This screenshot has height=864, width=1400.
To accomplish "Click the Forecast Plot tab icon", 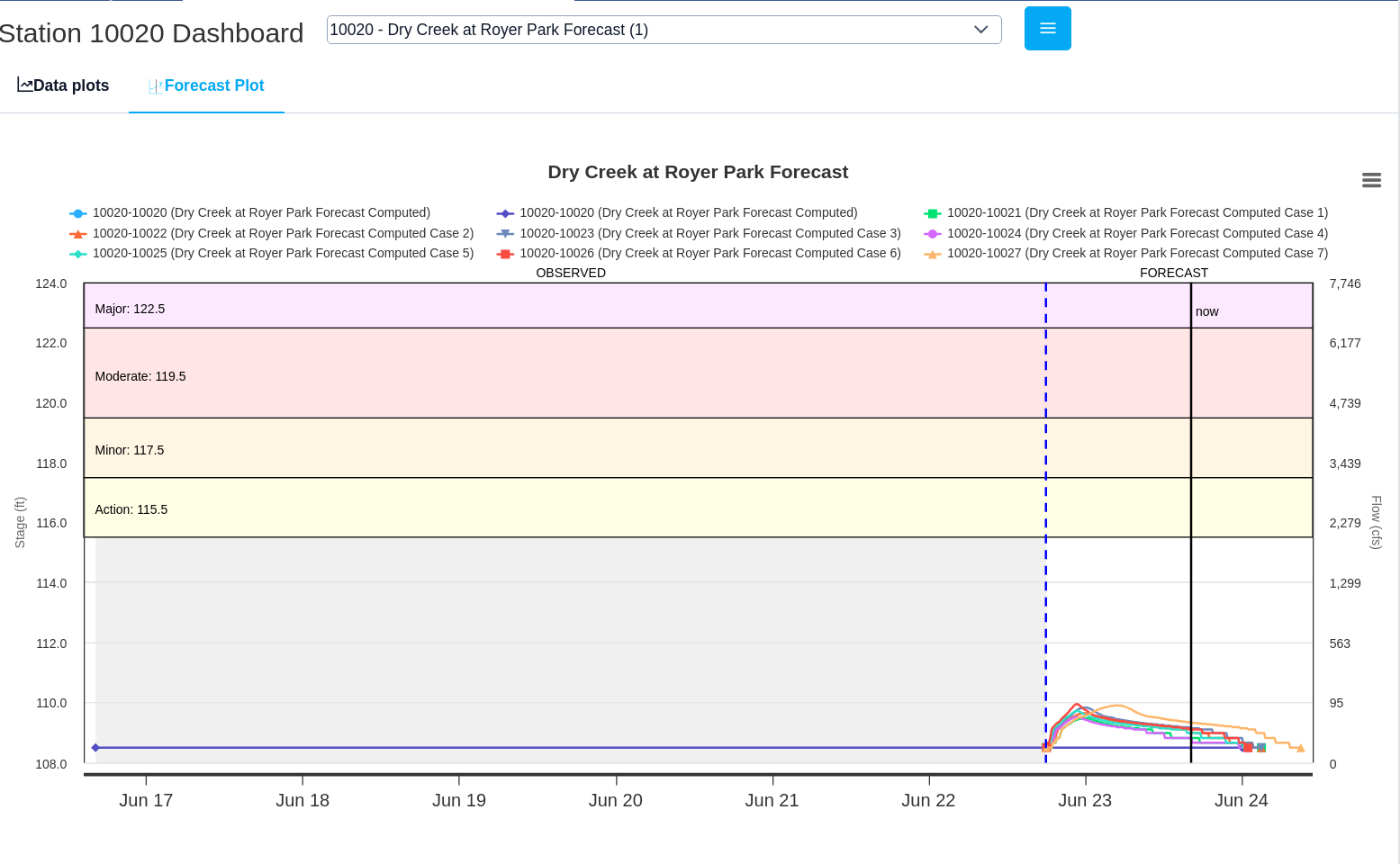I will tap(156, 86).
